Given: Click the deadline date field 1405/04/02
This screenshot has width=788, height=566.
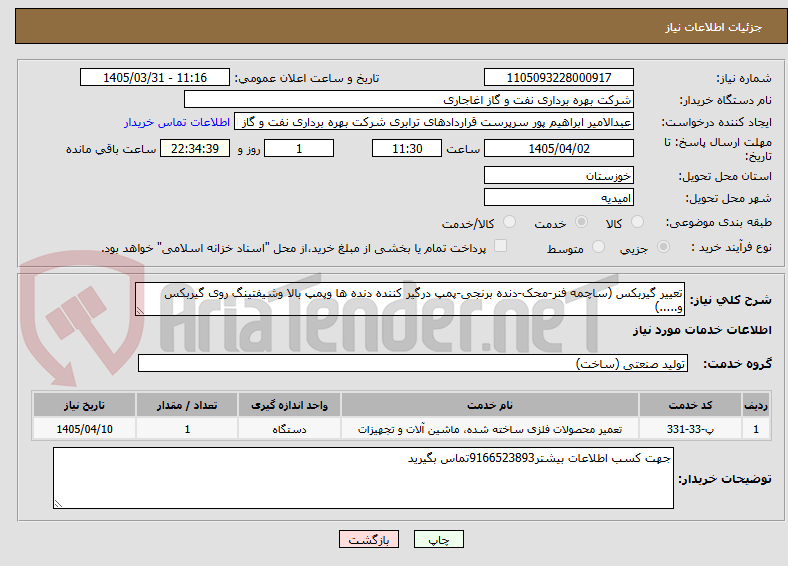Looking at the screenshot, I should 558,148.
